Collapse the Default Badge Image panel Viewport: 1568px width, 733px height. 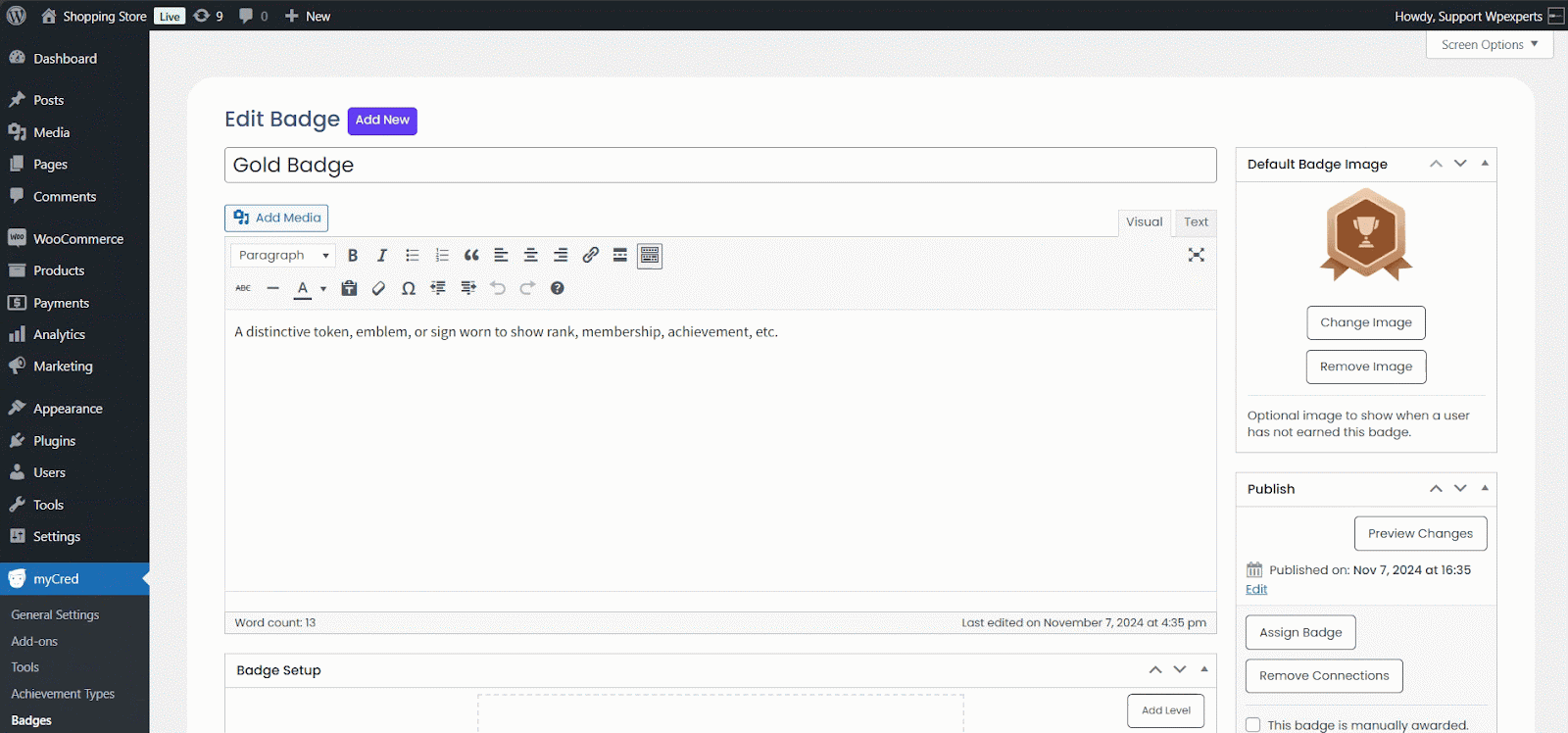click(x=1485, y=164)
